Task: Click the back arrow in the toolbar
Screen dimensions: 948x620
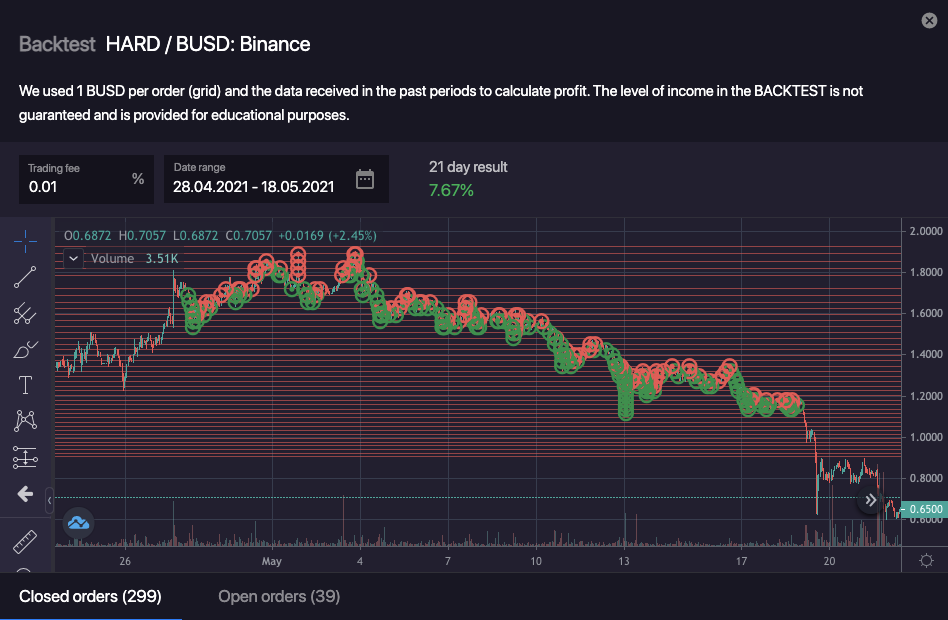Action: pos(25,494)
